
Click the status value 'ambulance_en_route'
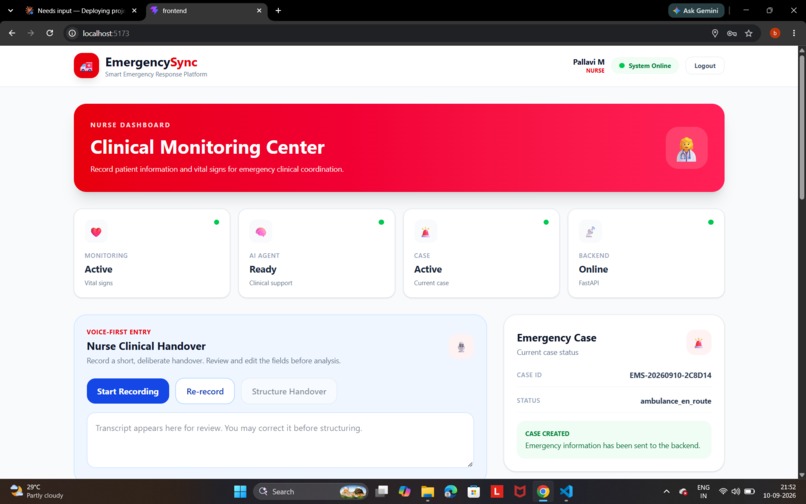(675, 401)
